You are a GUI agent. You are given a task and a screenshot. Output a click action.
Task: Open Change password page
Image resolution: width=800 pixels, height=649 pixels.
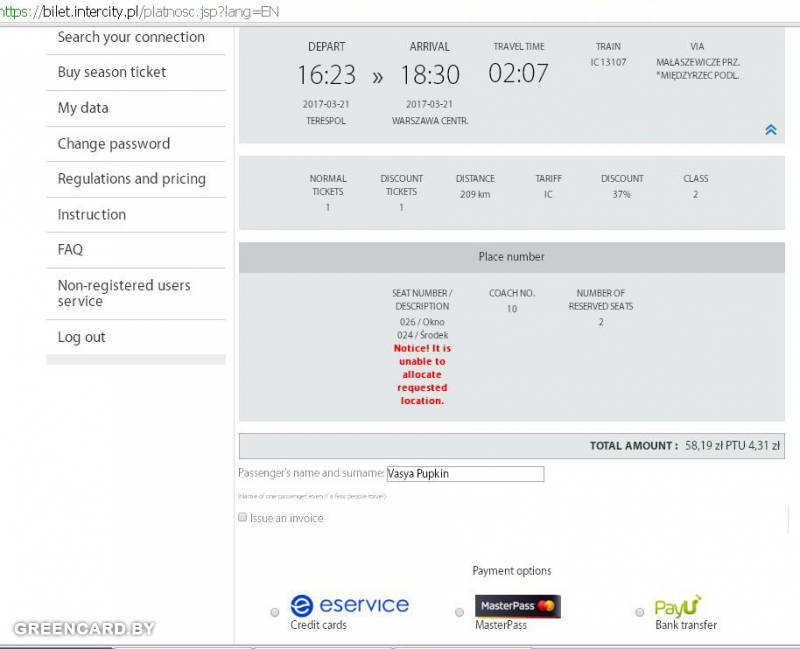pyautogui.click(x=114, y=144)
